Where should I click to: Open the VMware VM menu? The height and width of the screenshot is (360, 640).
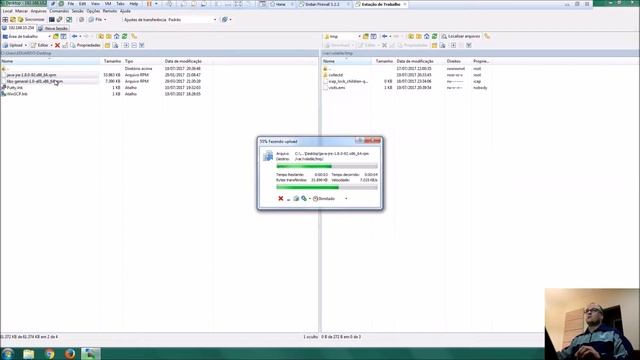tap(108, 4)
